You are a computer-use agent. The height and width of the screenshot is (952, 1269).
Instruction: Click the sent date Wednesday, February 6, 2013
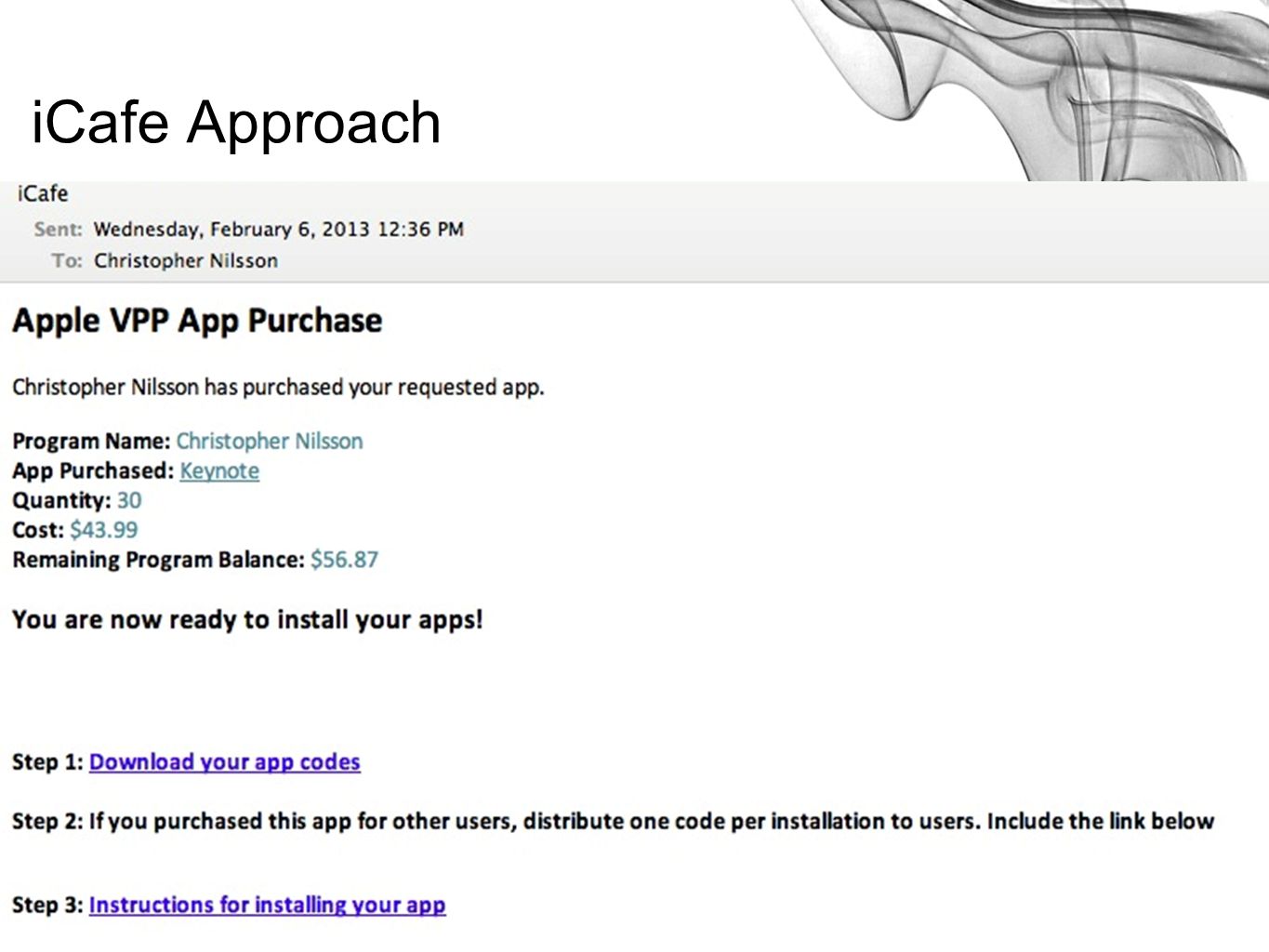tap(279, 229)
